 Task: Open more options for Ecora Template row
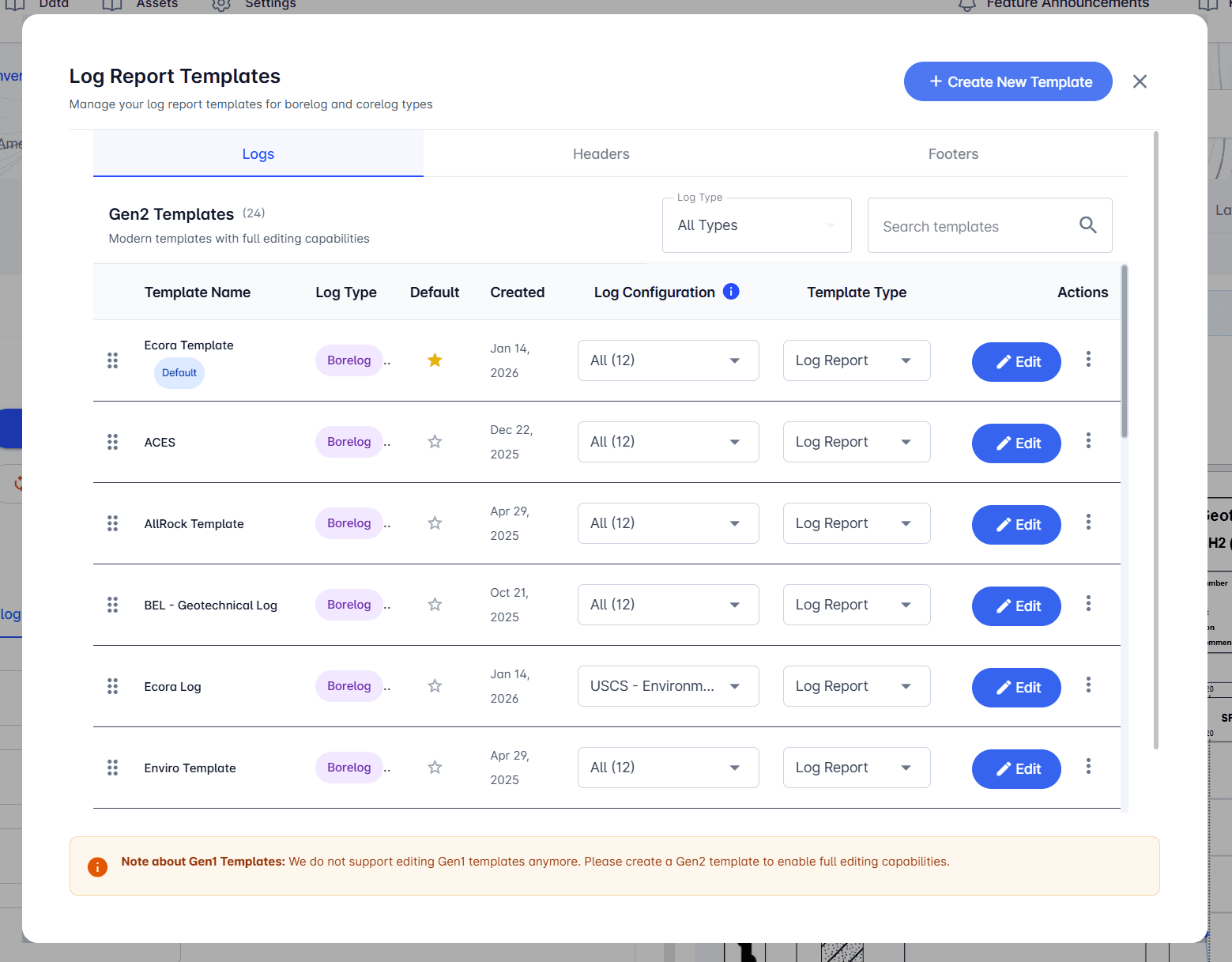(x=1088, y=360)
